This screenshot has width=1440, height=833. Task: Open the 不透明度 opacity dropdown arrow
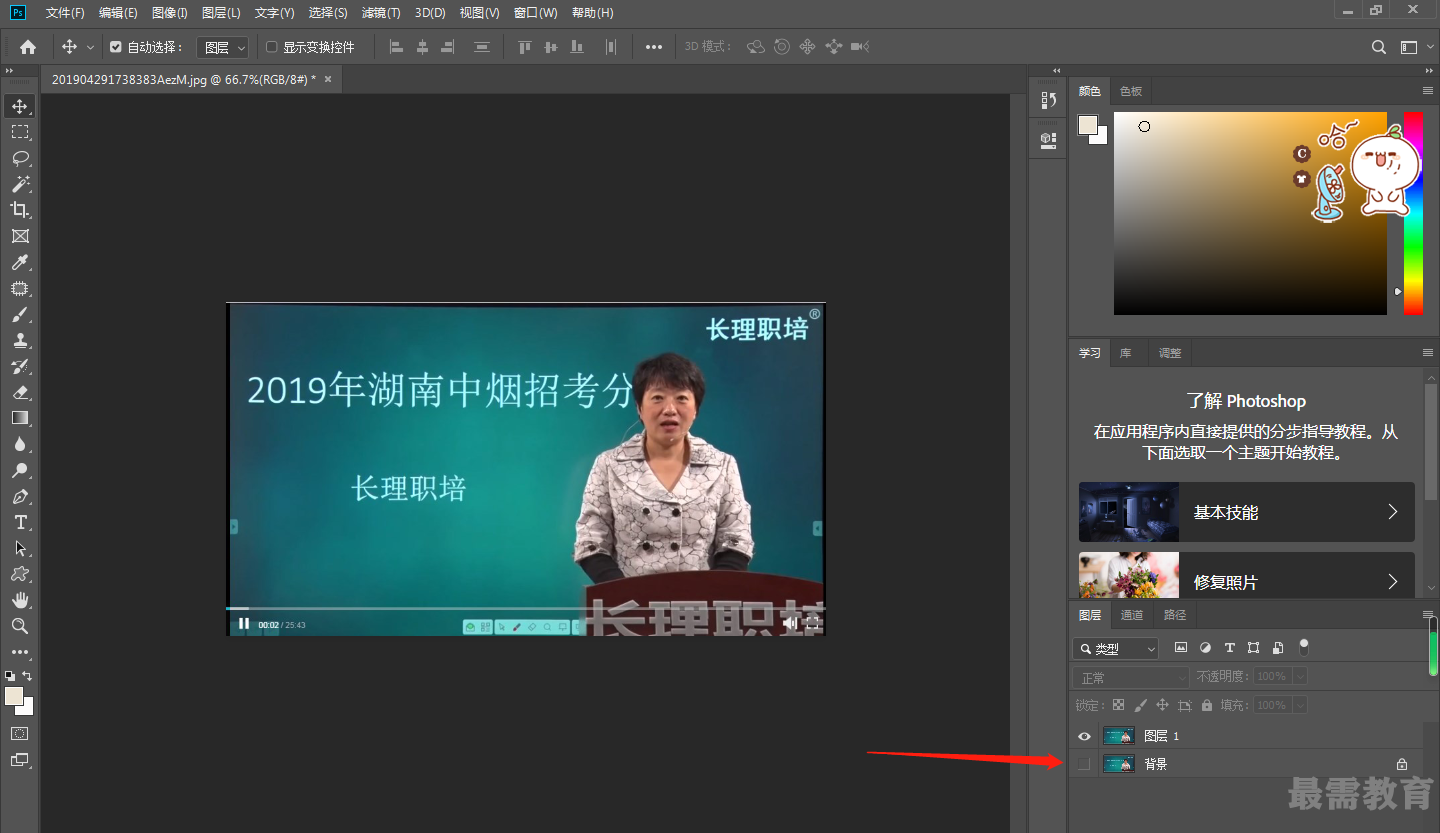[x=1300, y=677]
